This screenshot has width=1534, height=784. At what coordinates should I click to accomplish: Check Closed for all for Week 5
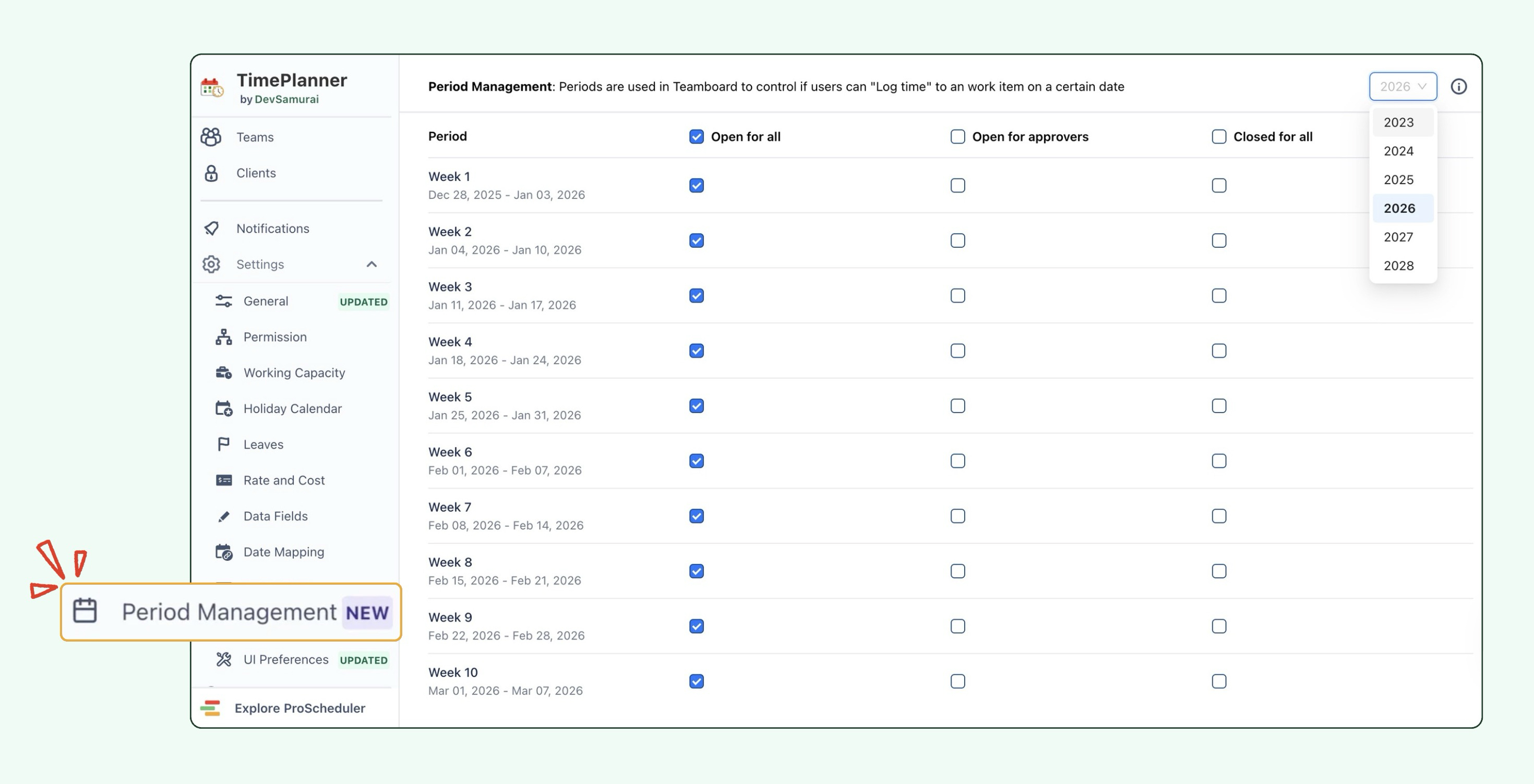[x=1218, y=406]
